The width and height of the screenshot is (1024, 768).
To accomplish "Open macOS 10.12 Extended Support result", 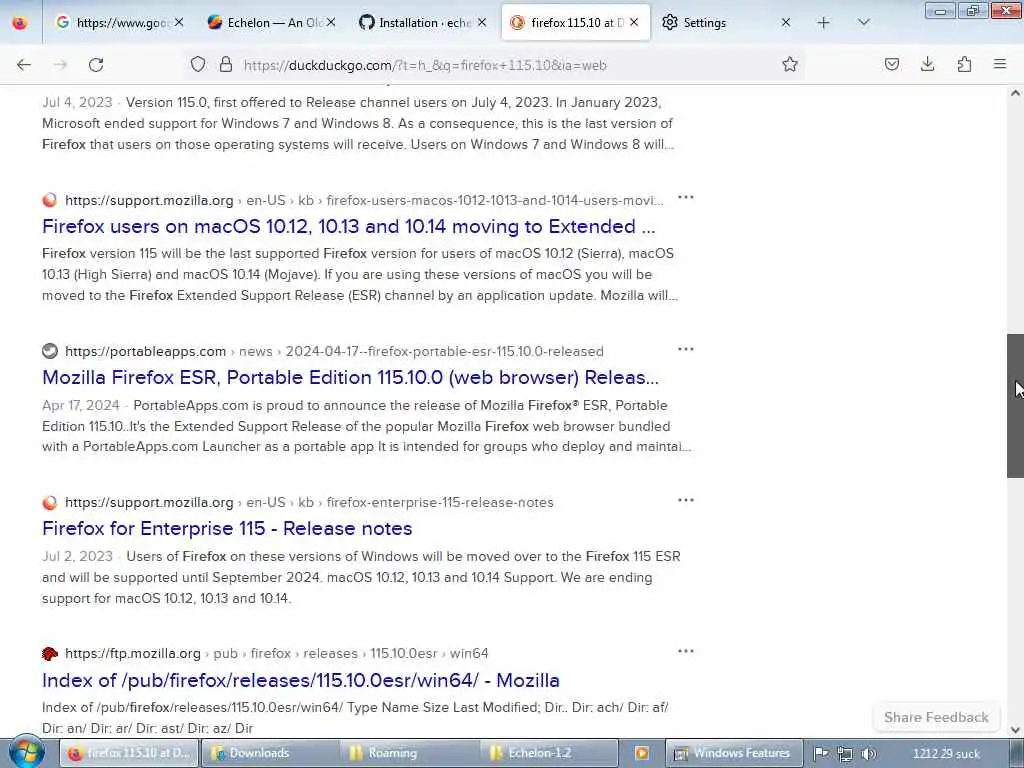I will [x=348, y=227].
